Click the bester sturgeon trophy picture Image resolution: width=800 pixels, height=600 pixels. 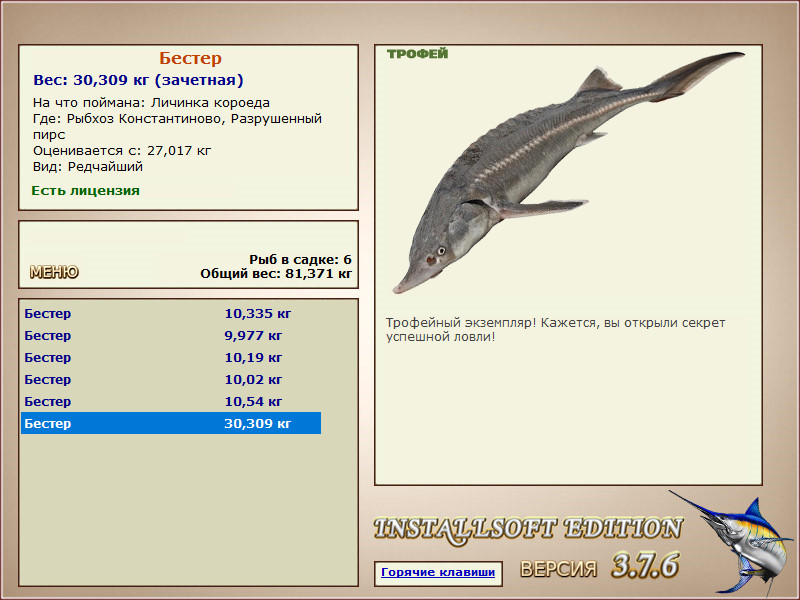coord(568,172)
